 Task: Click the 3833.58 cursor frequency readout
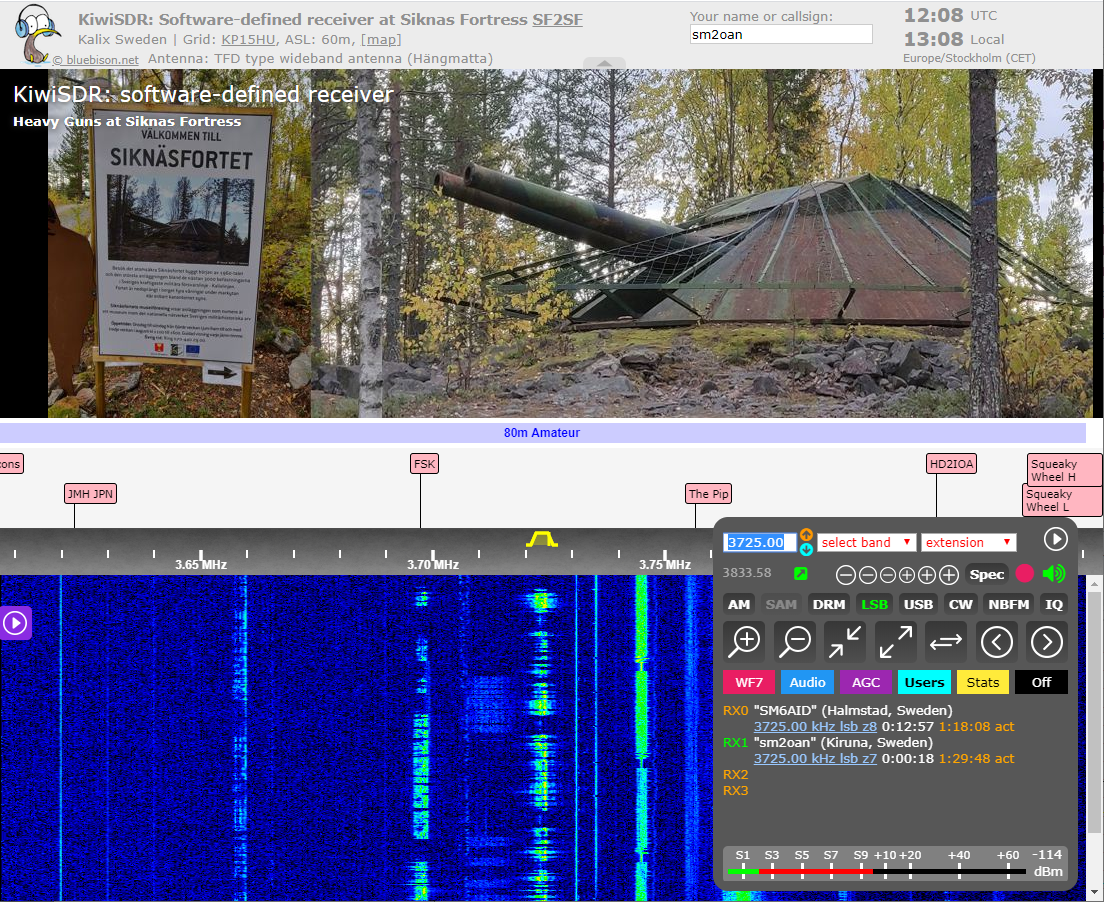tap(747, 573)
